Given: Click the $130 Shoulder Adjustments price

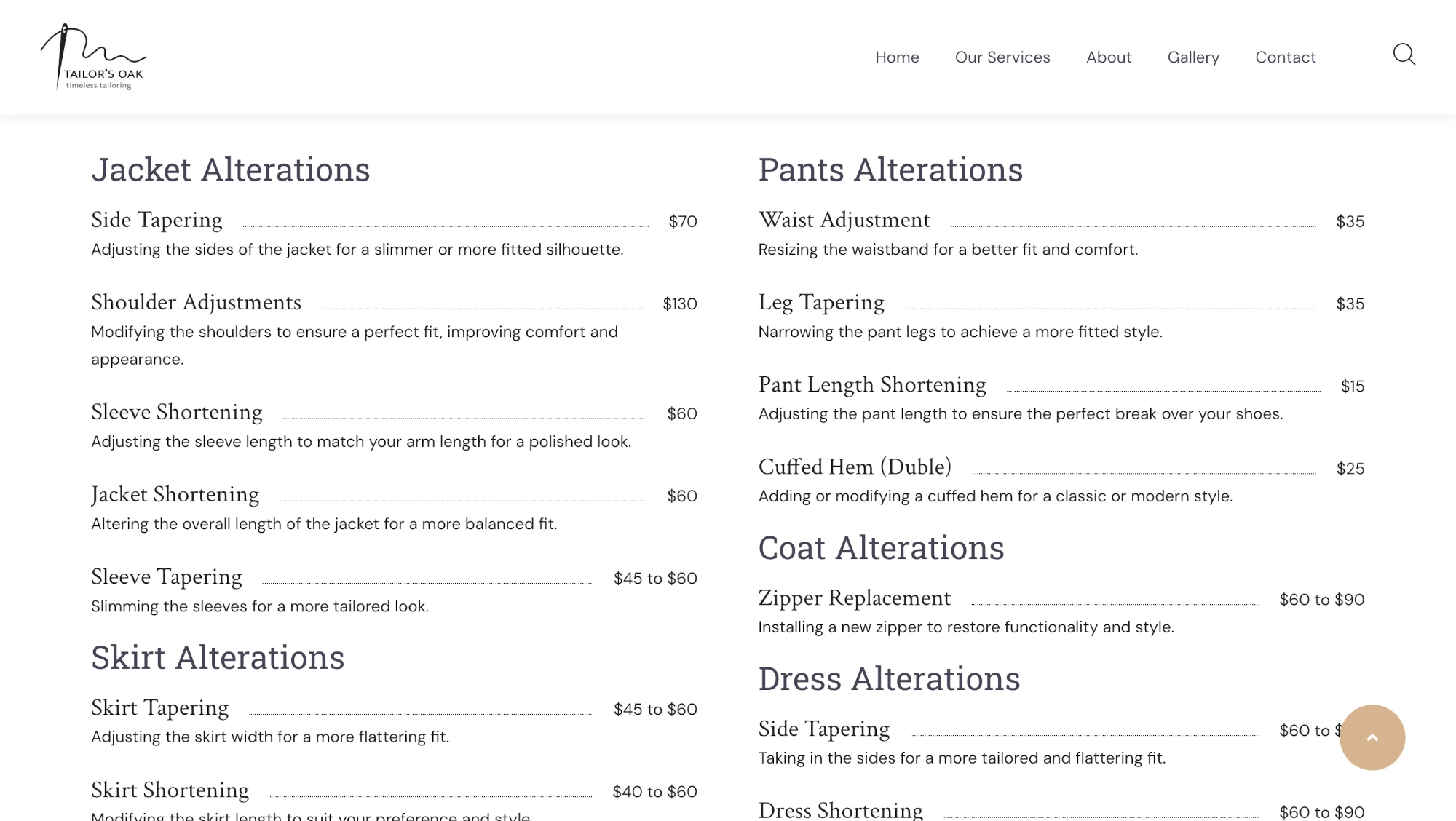Looking at the screenshot, I should 680,304.
